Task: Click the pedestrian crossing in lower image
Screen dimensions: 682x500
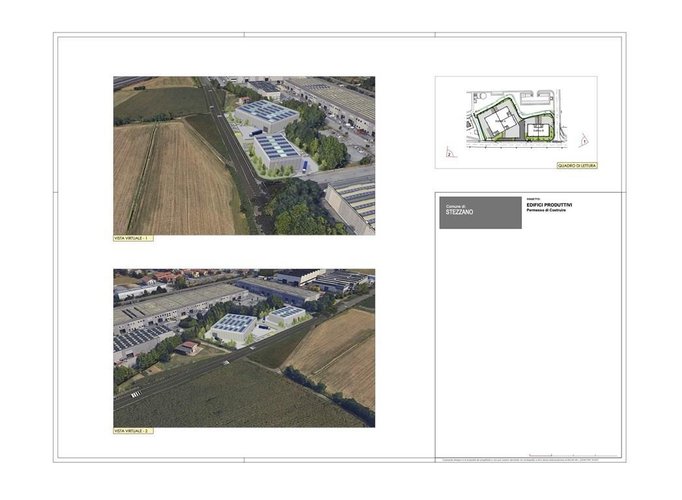Action: (134, 394)
